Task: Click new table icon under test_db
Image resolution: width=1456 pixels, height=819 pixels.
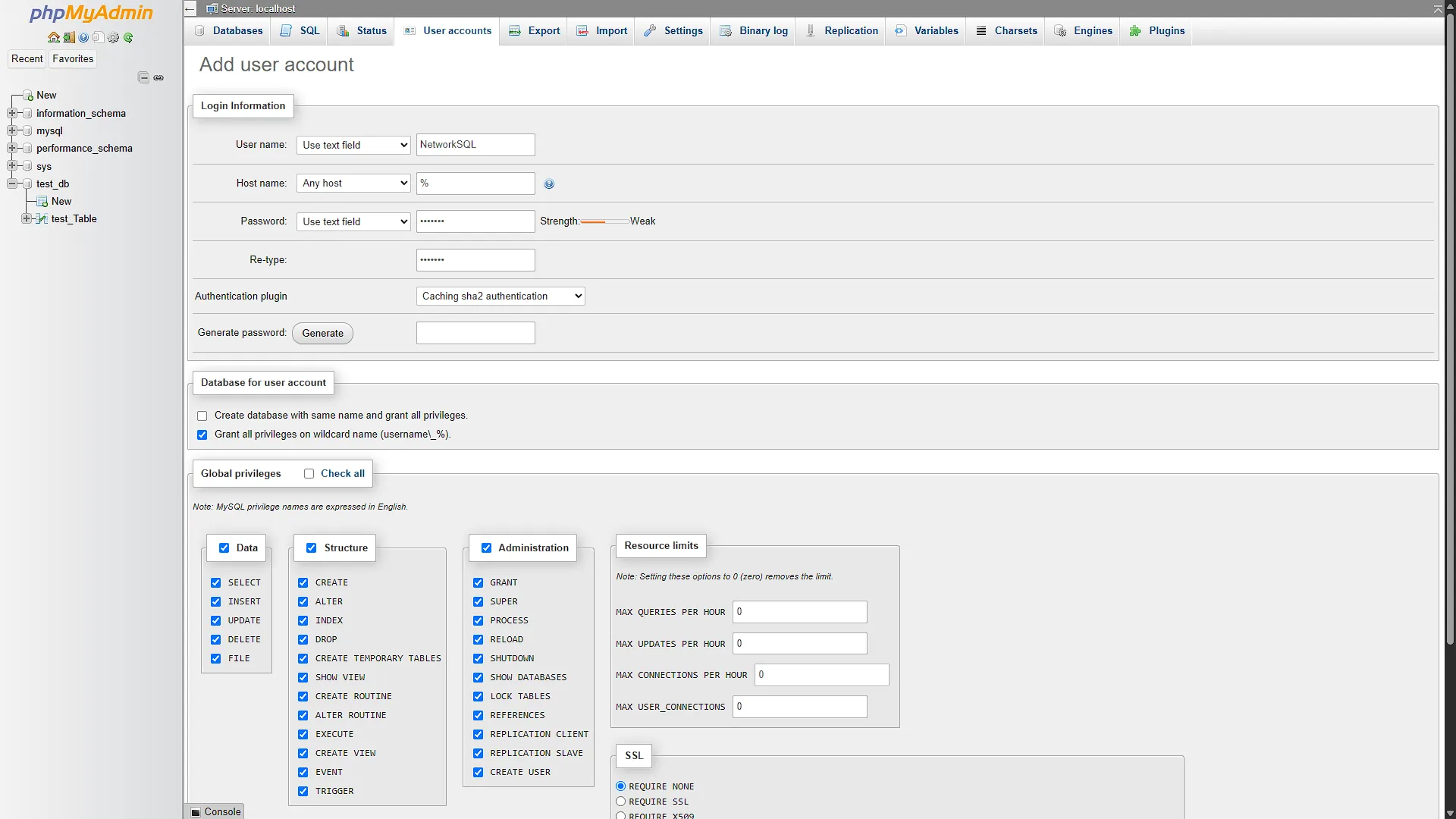Action: 42,202
